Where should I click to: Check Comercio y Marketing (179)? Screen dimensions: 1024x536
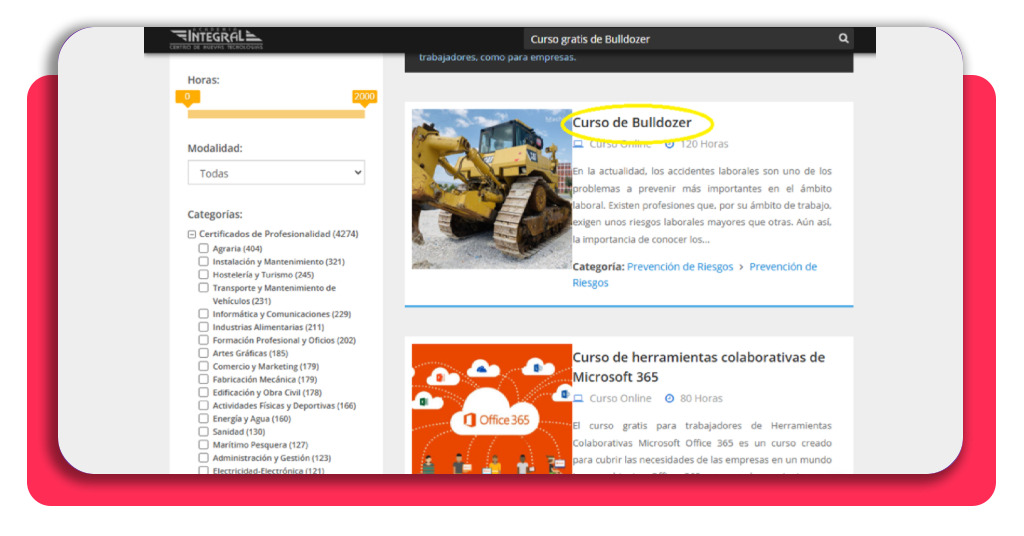[x=204, y=366]
